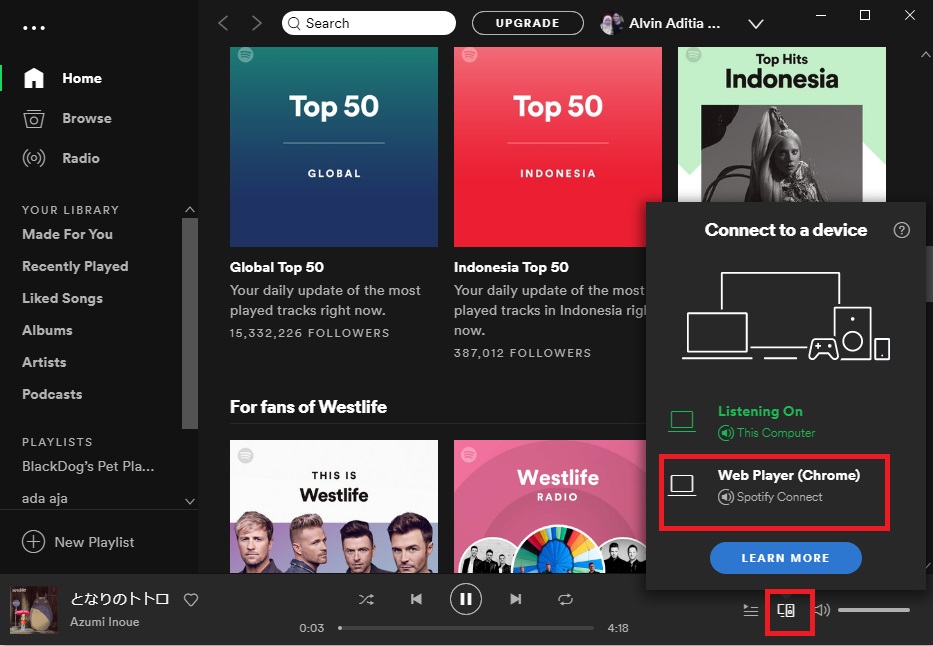Expand the account dropdown arrow

coord(756,24)
